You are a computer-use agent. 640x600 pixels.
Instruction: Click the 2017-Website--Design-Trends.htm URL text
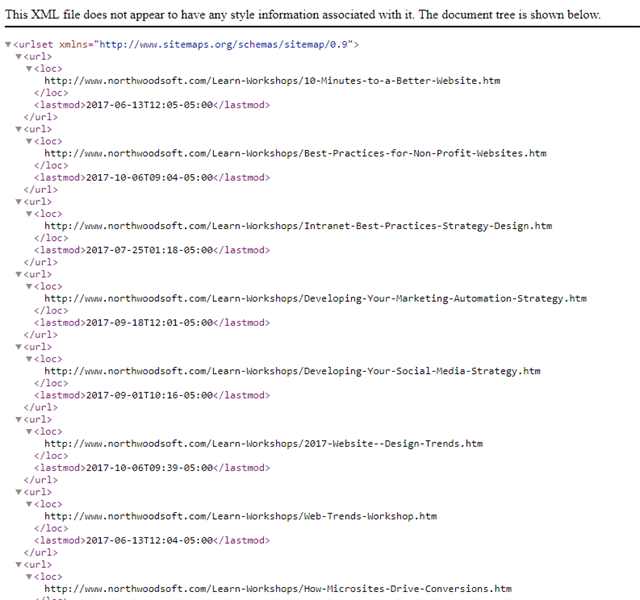point(264,444)
